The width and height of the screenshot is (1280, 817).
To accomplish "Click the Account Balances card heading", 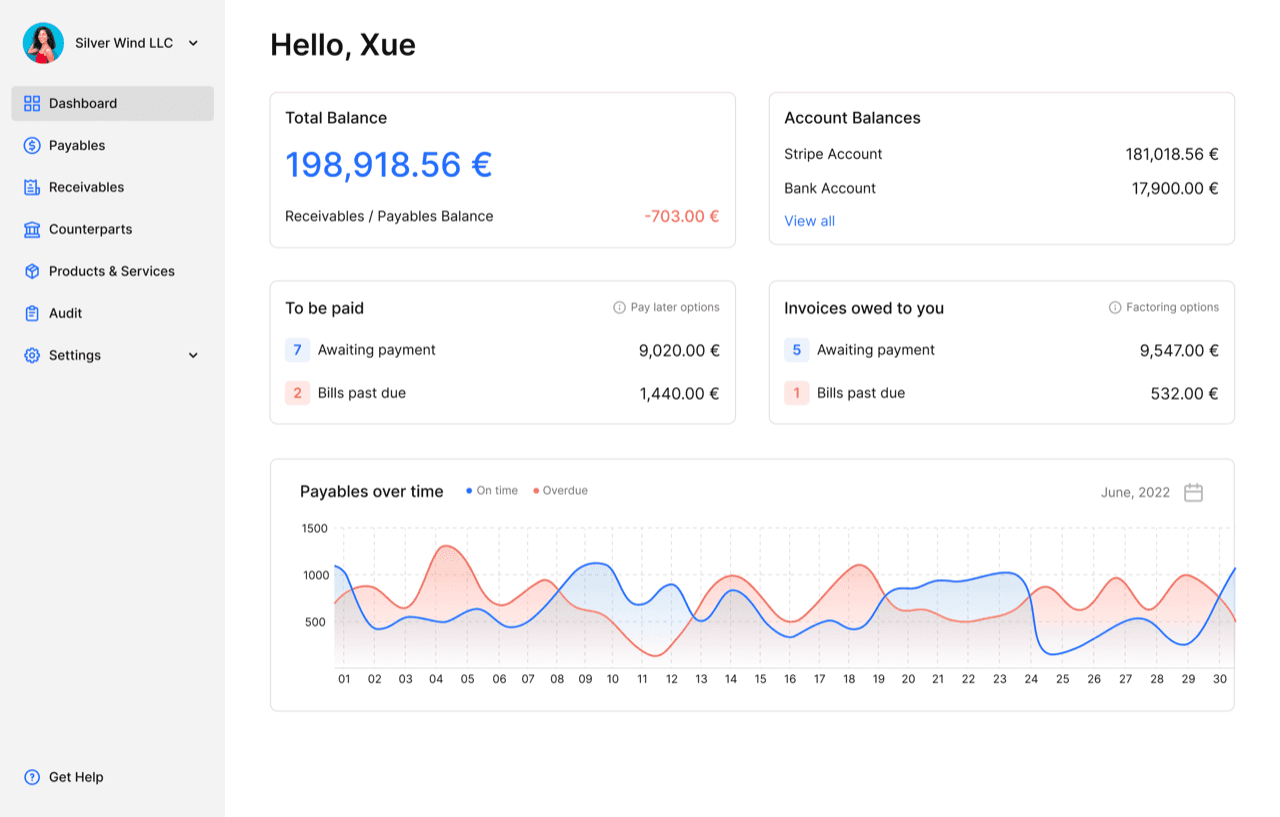I will pyautogui.click(x=852, y=118).
